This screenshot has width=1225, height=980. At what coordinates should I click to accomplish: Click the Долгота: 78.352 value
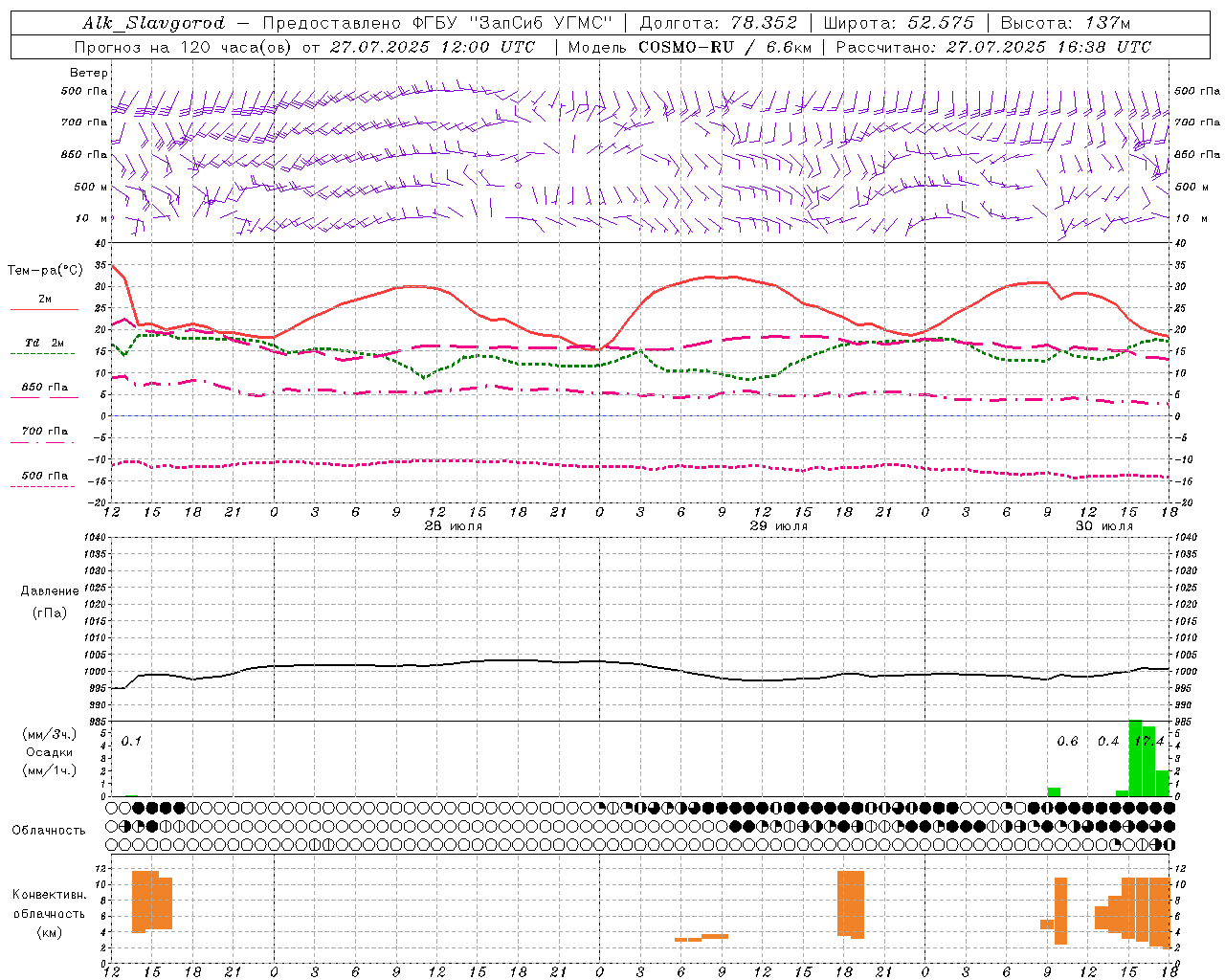tap(718, 23)
